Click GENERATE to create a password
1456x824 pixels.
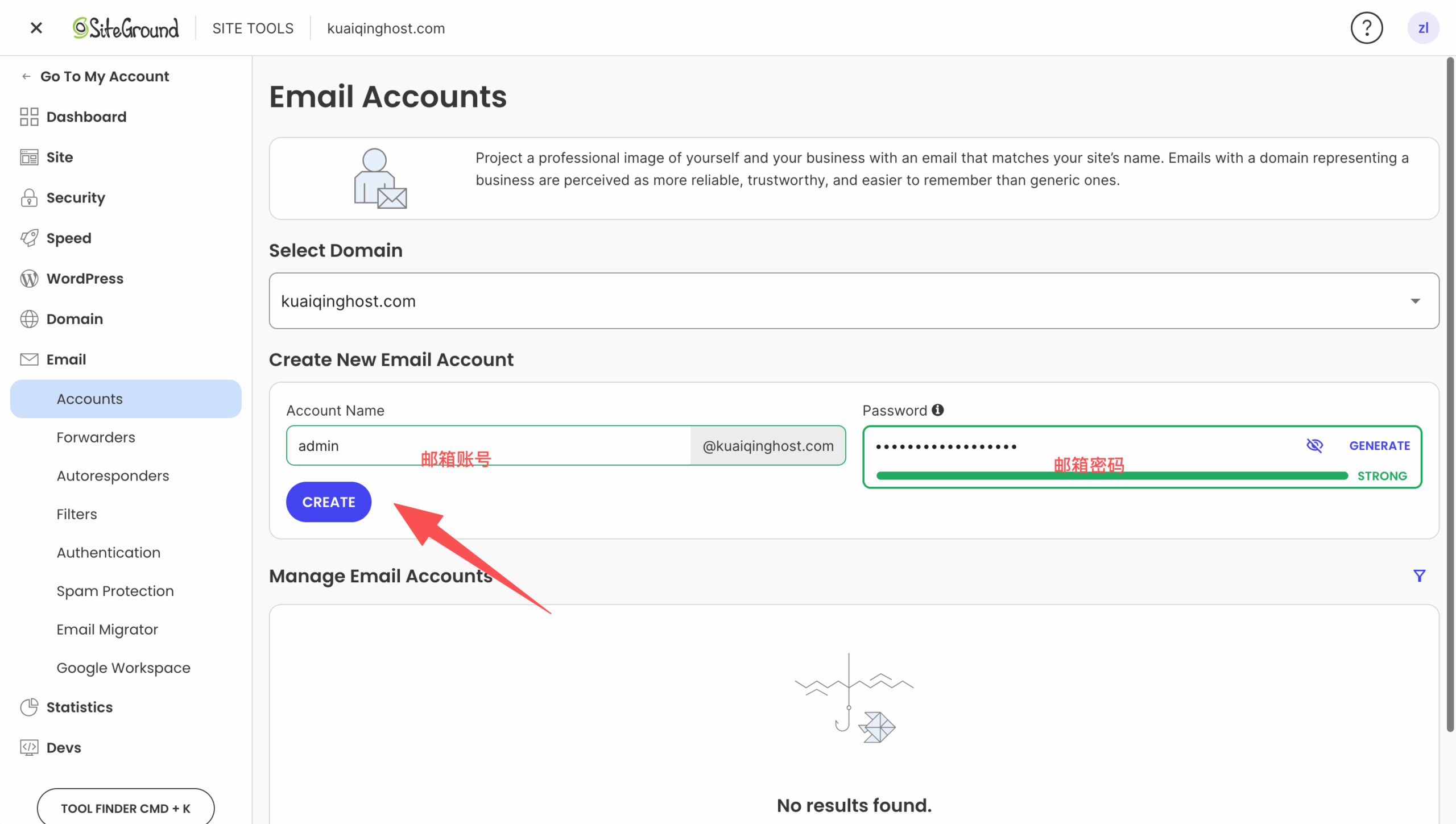1379,446
